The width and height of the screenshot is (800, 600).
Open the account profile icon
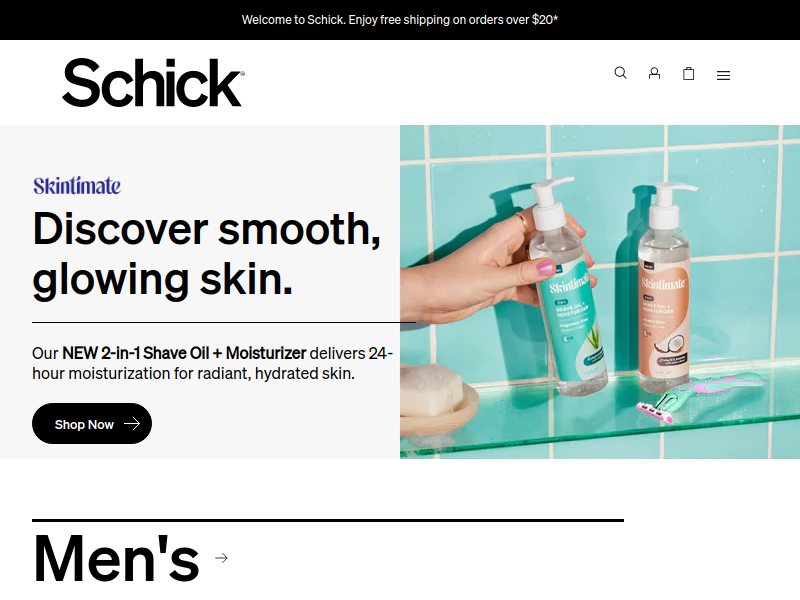(654, 73)
